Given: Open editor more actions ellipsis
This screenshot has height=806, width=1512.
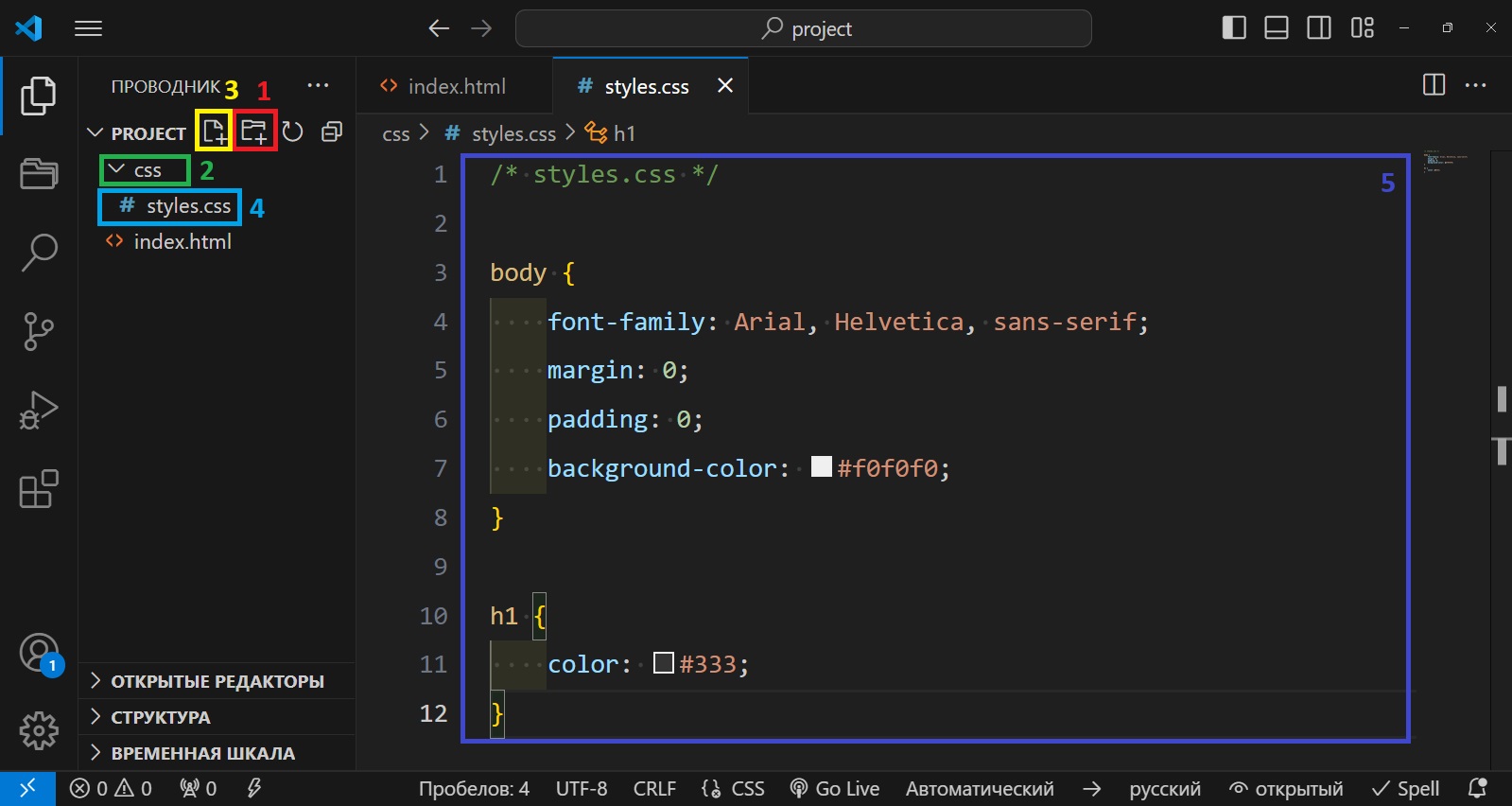Looking at the screenshot, I should point(1475,85).
